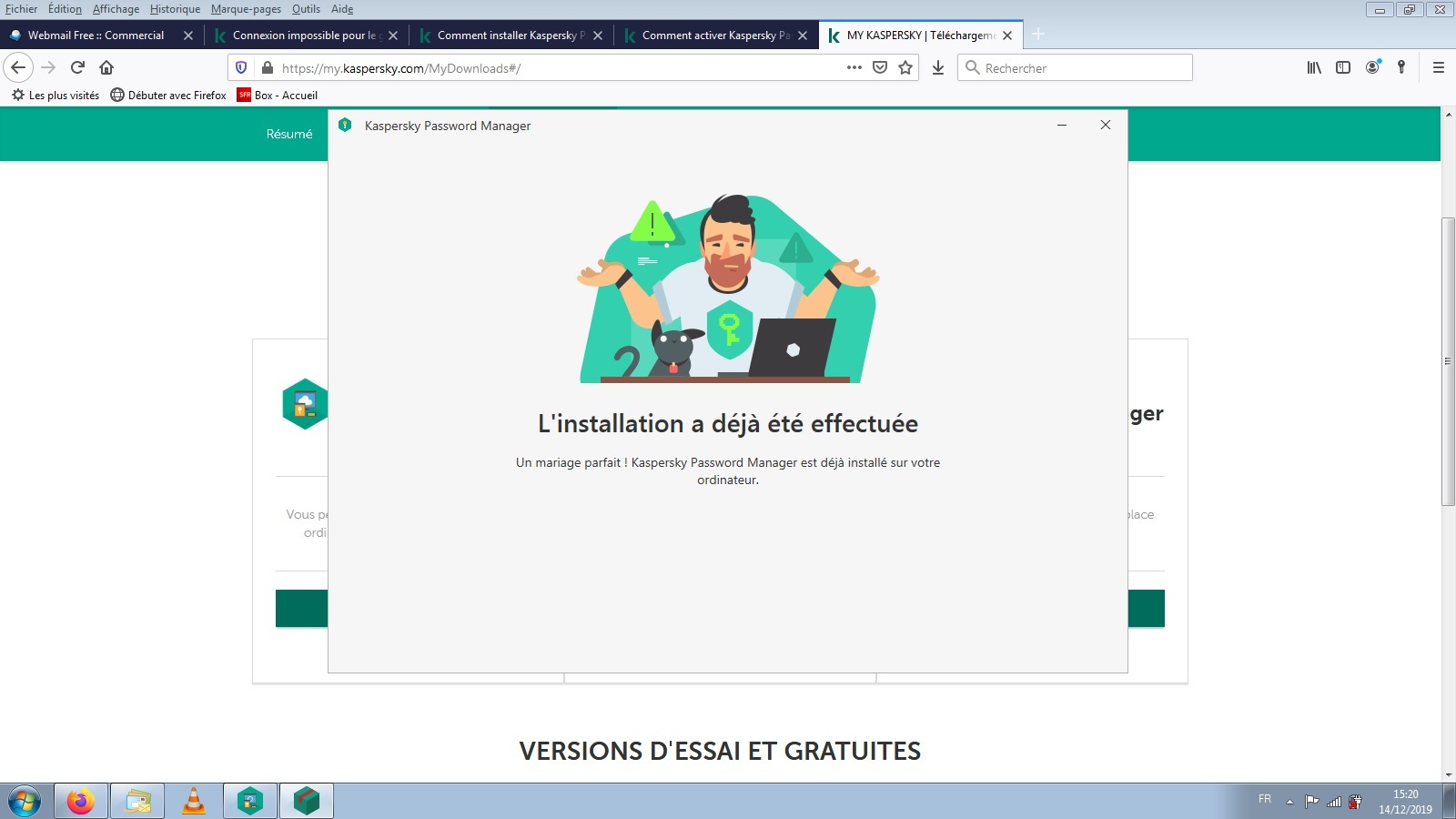Launch VLC media player from taskbar

tap(194, 802)
